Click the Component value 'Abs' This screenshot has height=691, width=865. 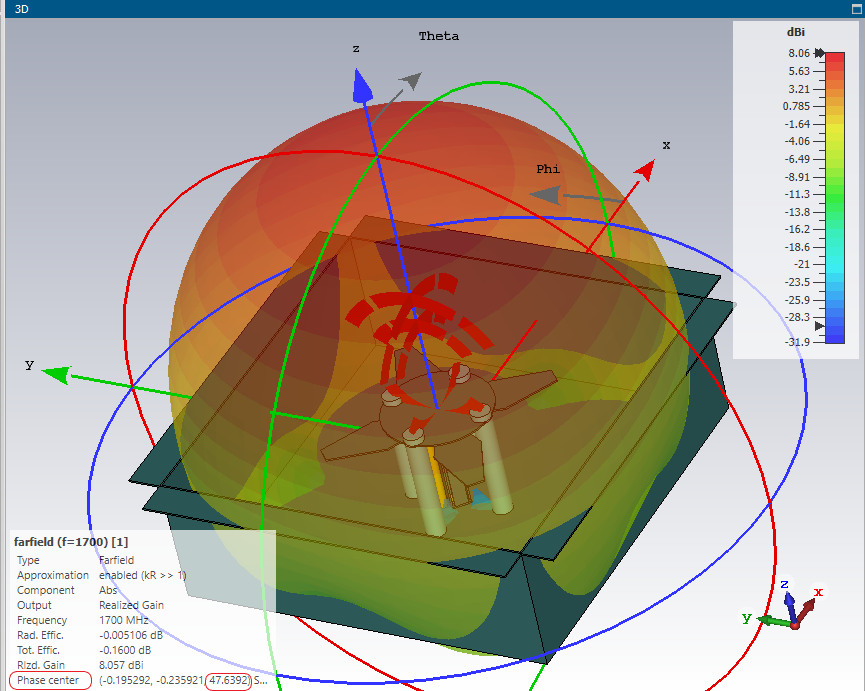tap(108, 590)
